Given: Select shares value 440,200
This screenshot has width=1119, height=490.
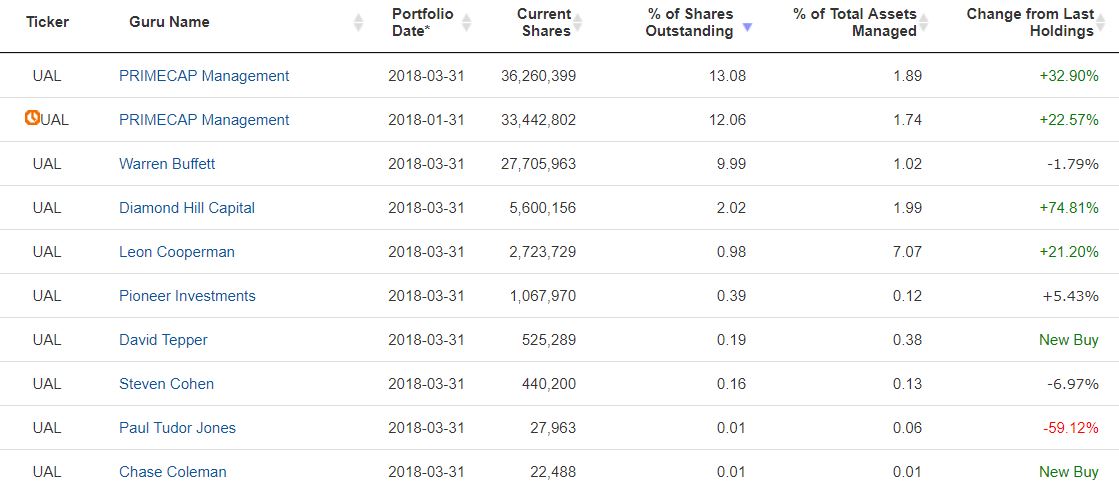Looking at the screenshot, I should pos(549,384).
